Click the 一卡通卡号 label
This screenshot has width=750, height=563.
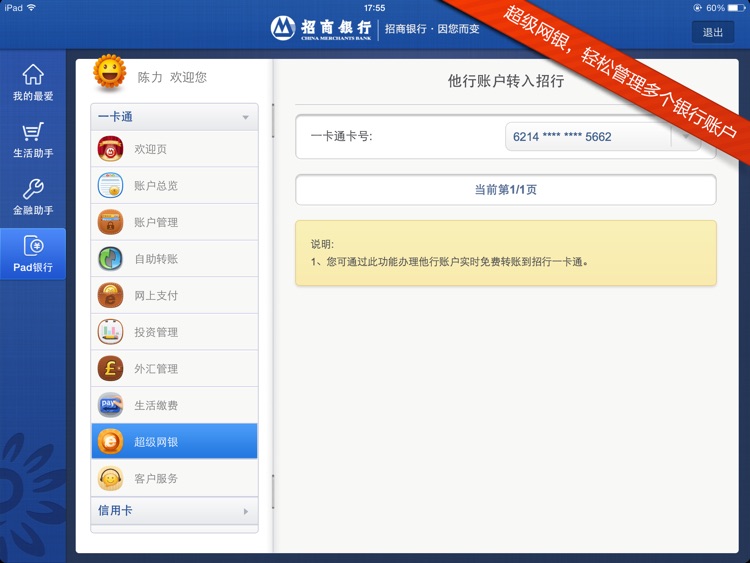[341, 136]
